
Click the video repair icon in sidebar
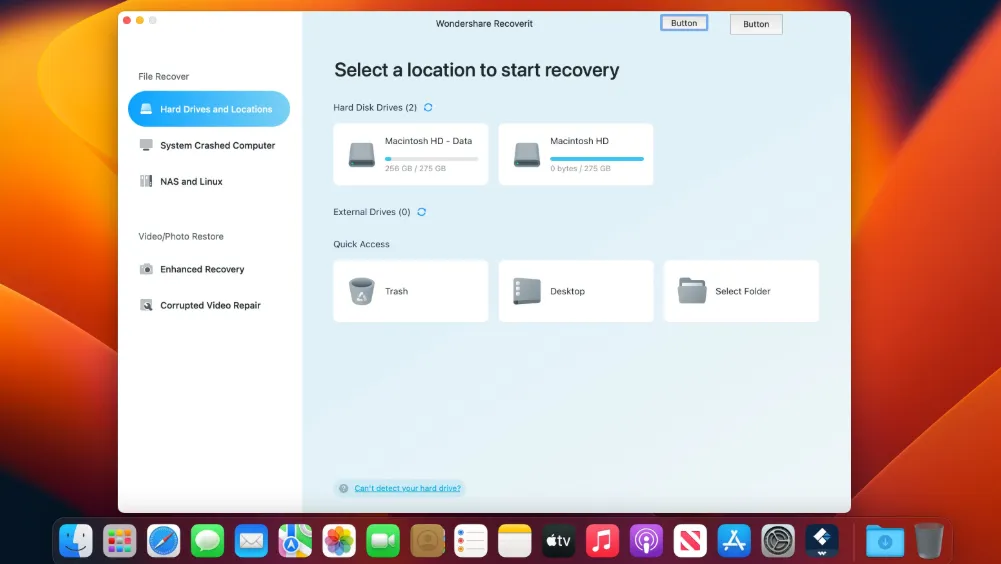(x=146, y=305)
